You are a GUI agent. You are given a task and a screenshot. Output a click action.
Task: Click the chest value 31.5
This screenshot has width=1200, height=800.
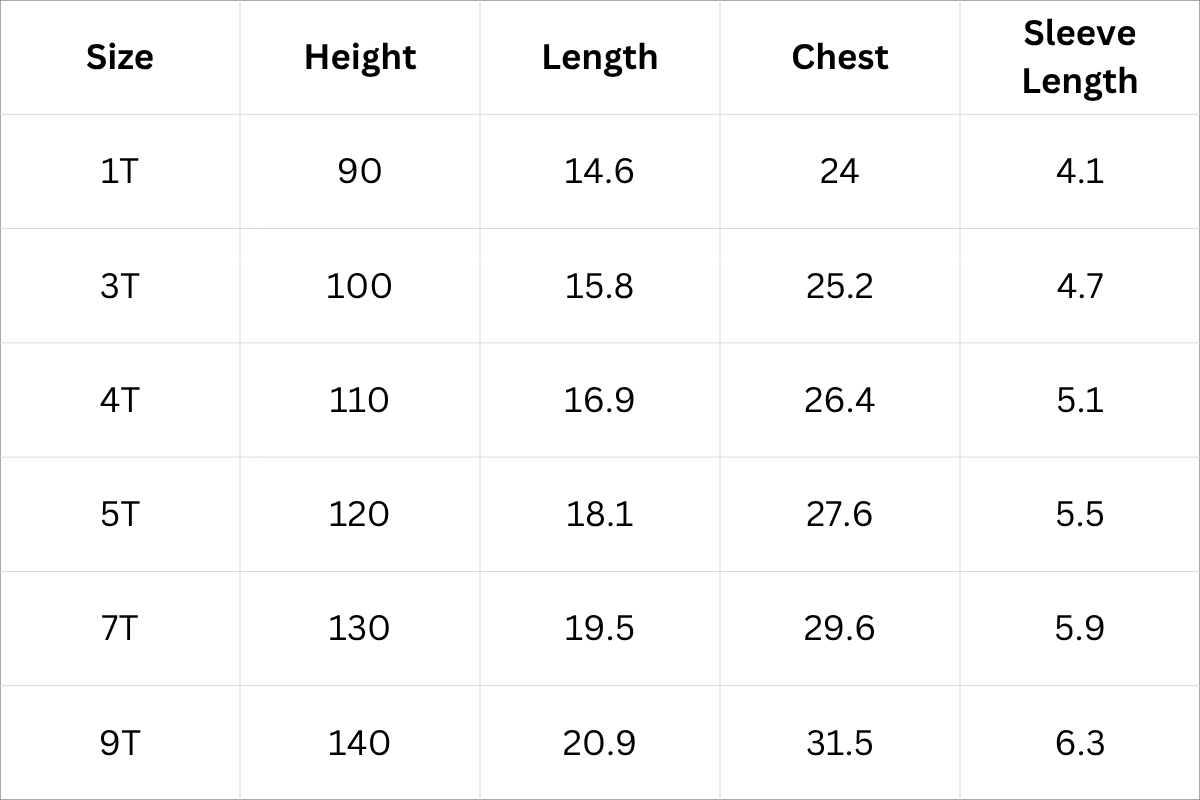pyautogui.click(x=840, y=743)
